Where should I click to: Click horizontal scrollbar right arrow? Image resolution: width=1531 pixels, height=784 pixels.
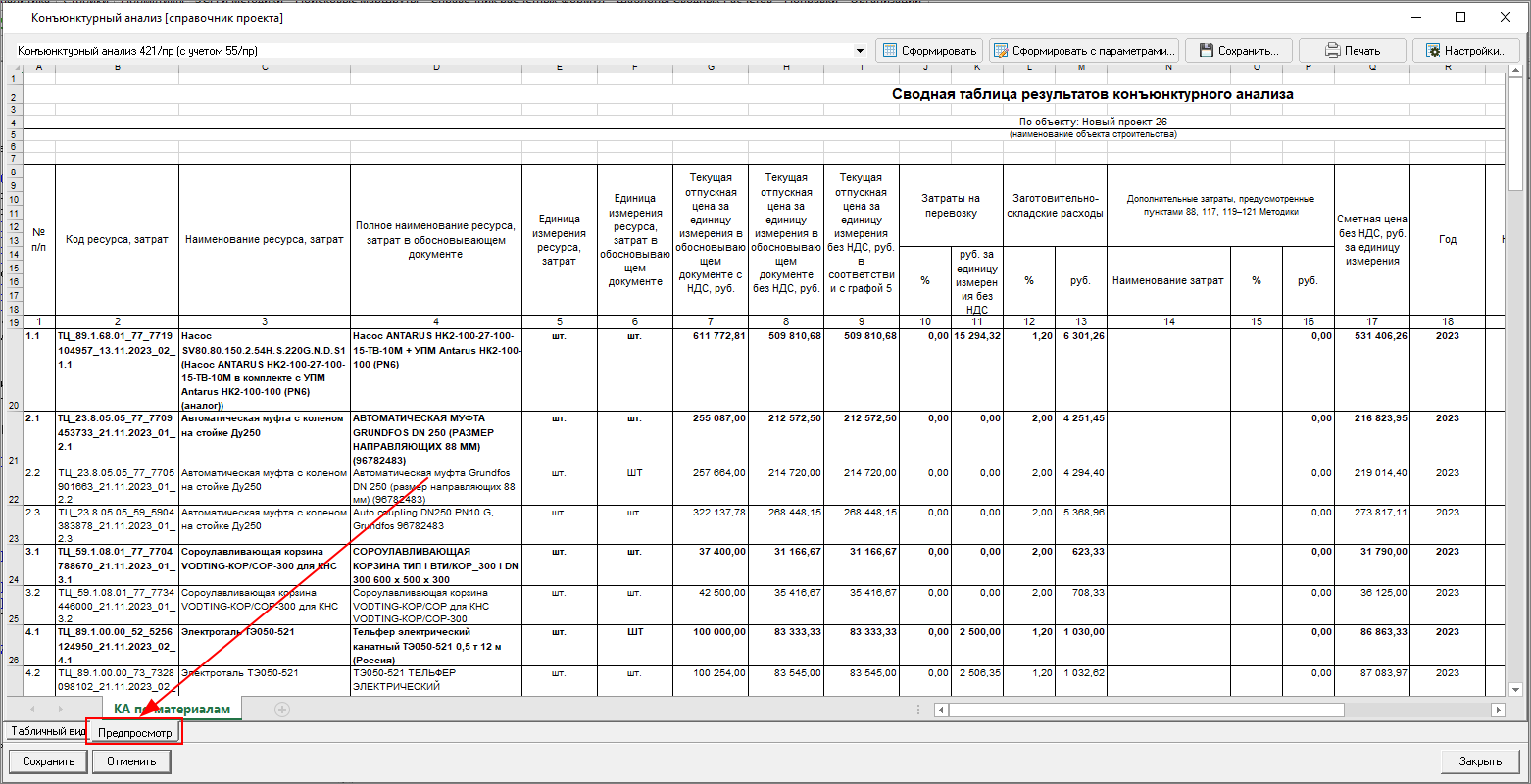coord(1497,710)
